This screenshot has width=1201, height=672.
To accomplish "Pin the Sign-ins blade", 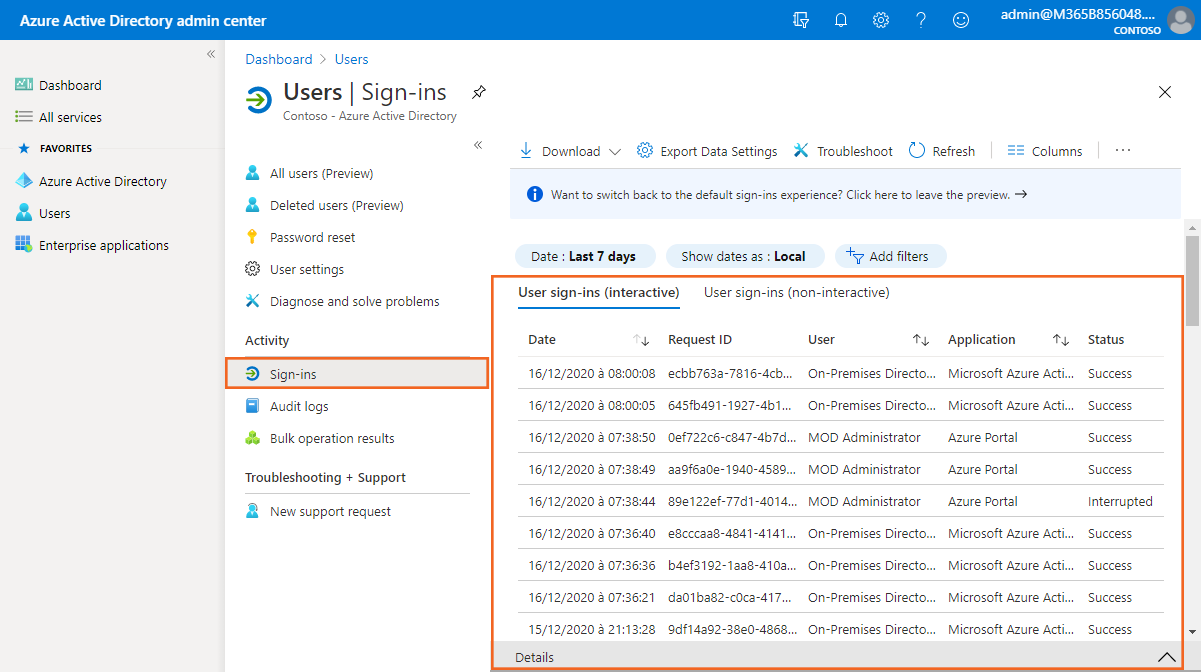I will click(479, 92).
